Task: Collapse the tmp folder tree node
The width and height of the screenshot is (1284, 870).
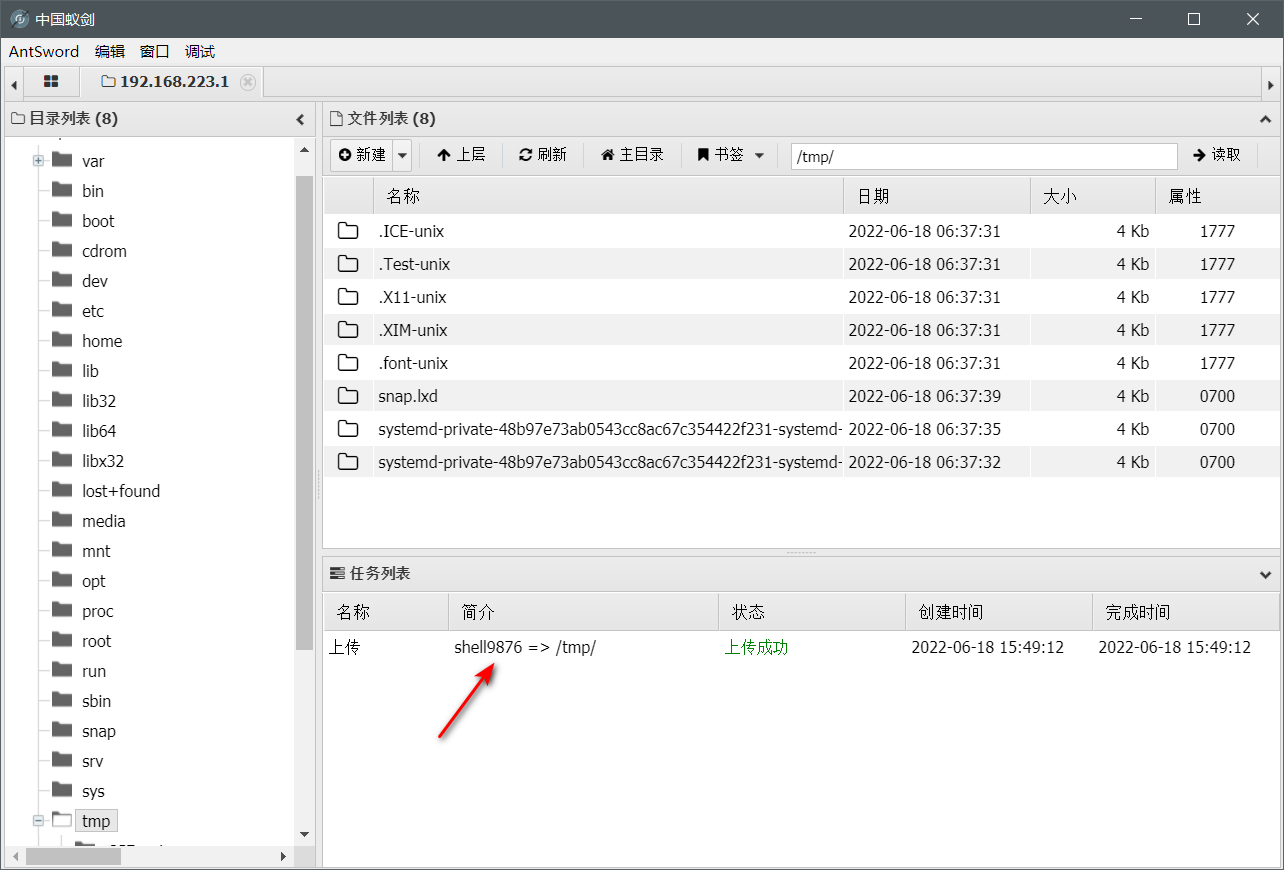Action: 38,821
